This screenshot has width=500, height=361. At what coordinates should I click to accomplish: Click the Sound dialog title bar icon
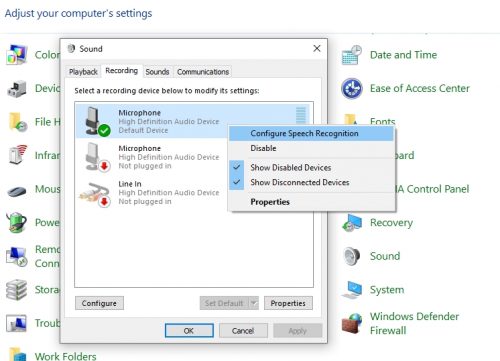point(71,49)
